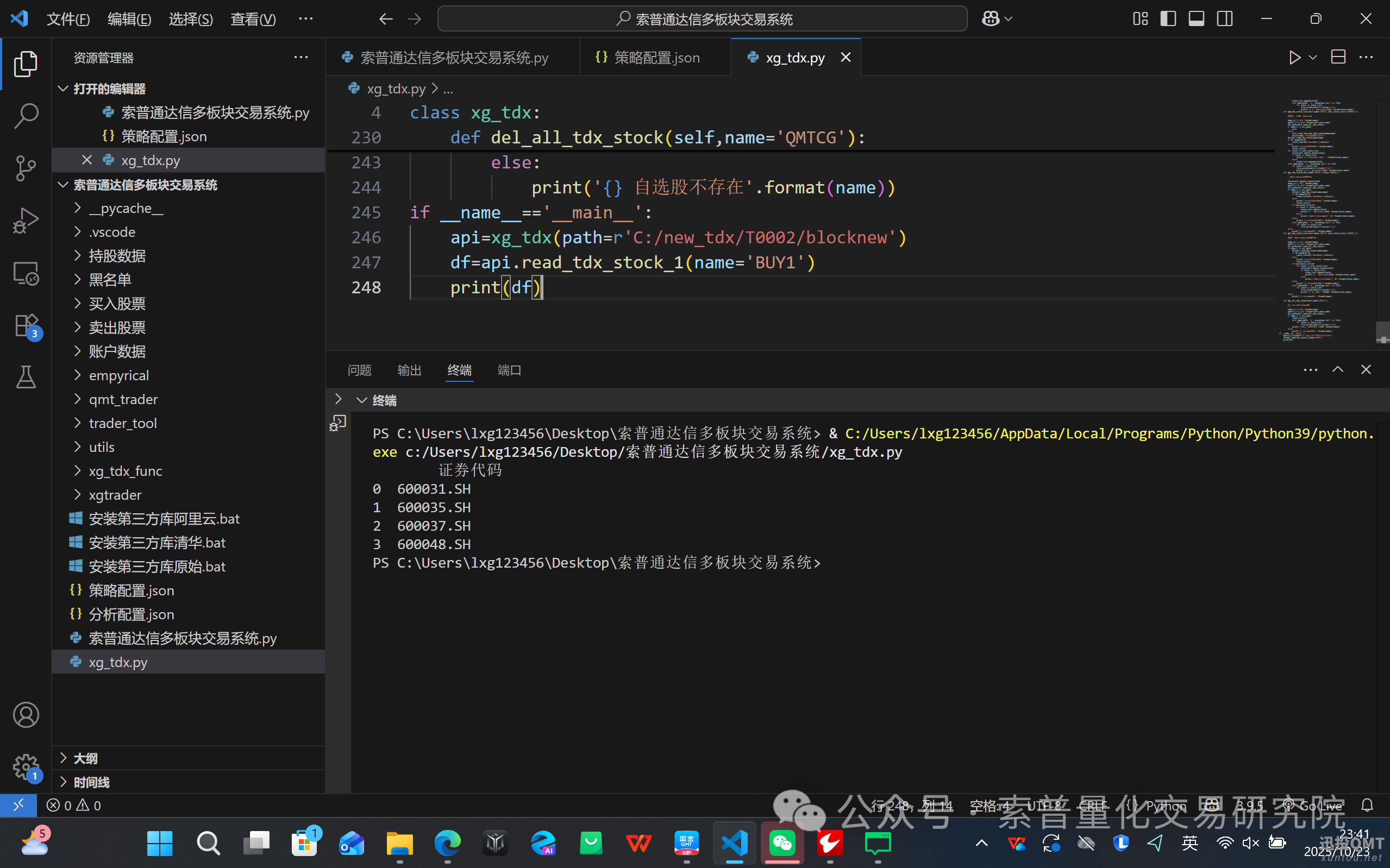Screen dimensions: 1390x868
Task: Switch to the 策略配置.json editor tab
Action: pyautogui.click(x=656, y=58)
